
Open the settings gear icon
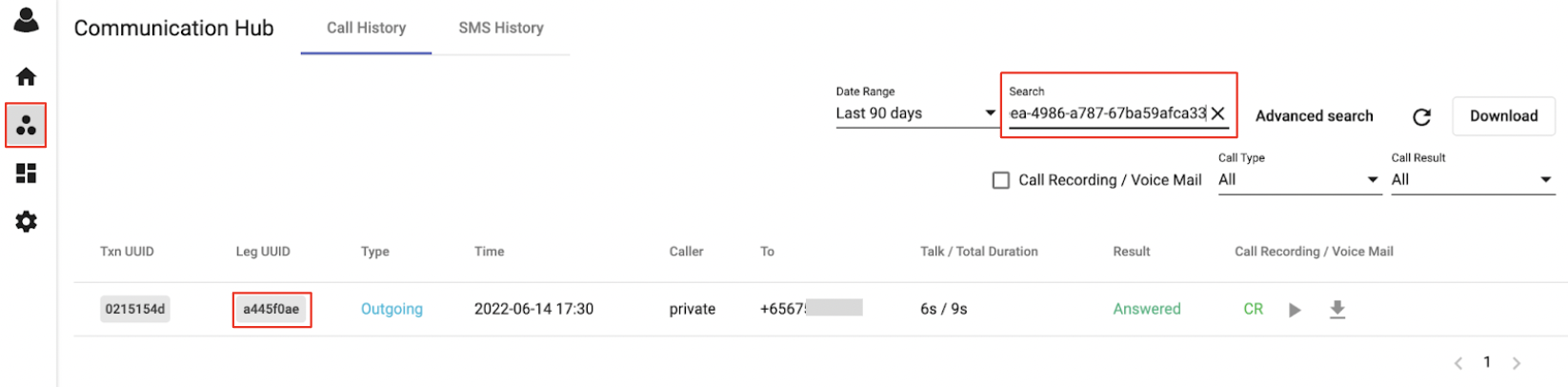pos(26,222)
